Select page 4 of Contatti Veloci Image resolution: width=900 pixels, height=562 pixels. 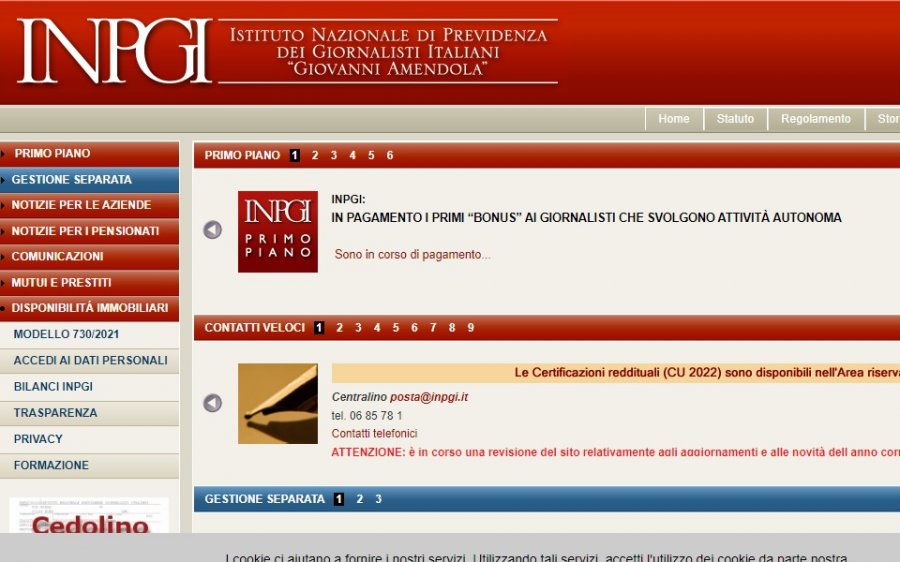tap(377, 328)
